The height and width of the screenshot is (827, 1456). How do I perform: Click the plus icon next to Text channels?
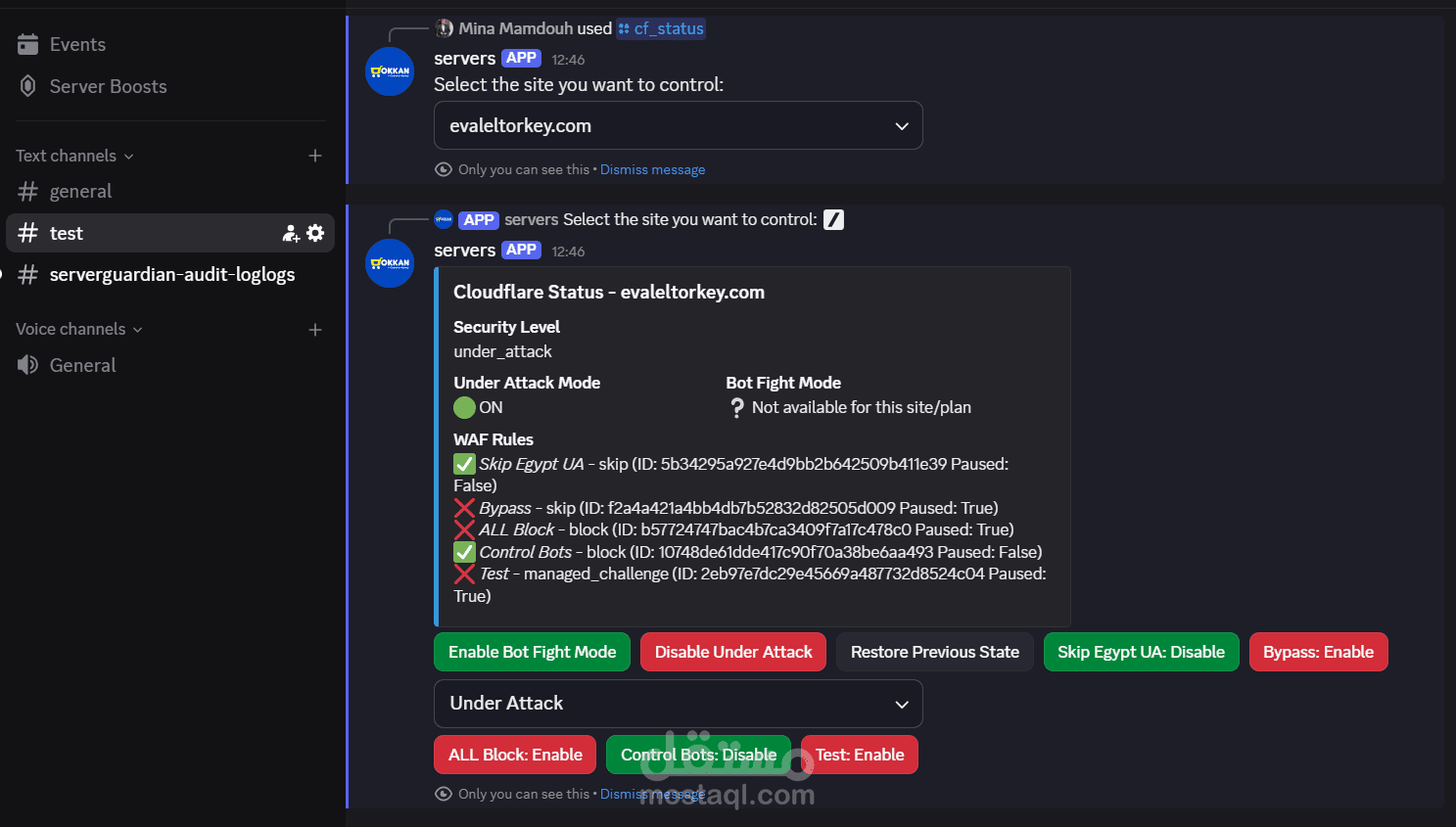click(x=314, y=156)
